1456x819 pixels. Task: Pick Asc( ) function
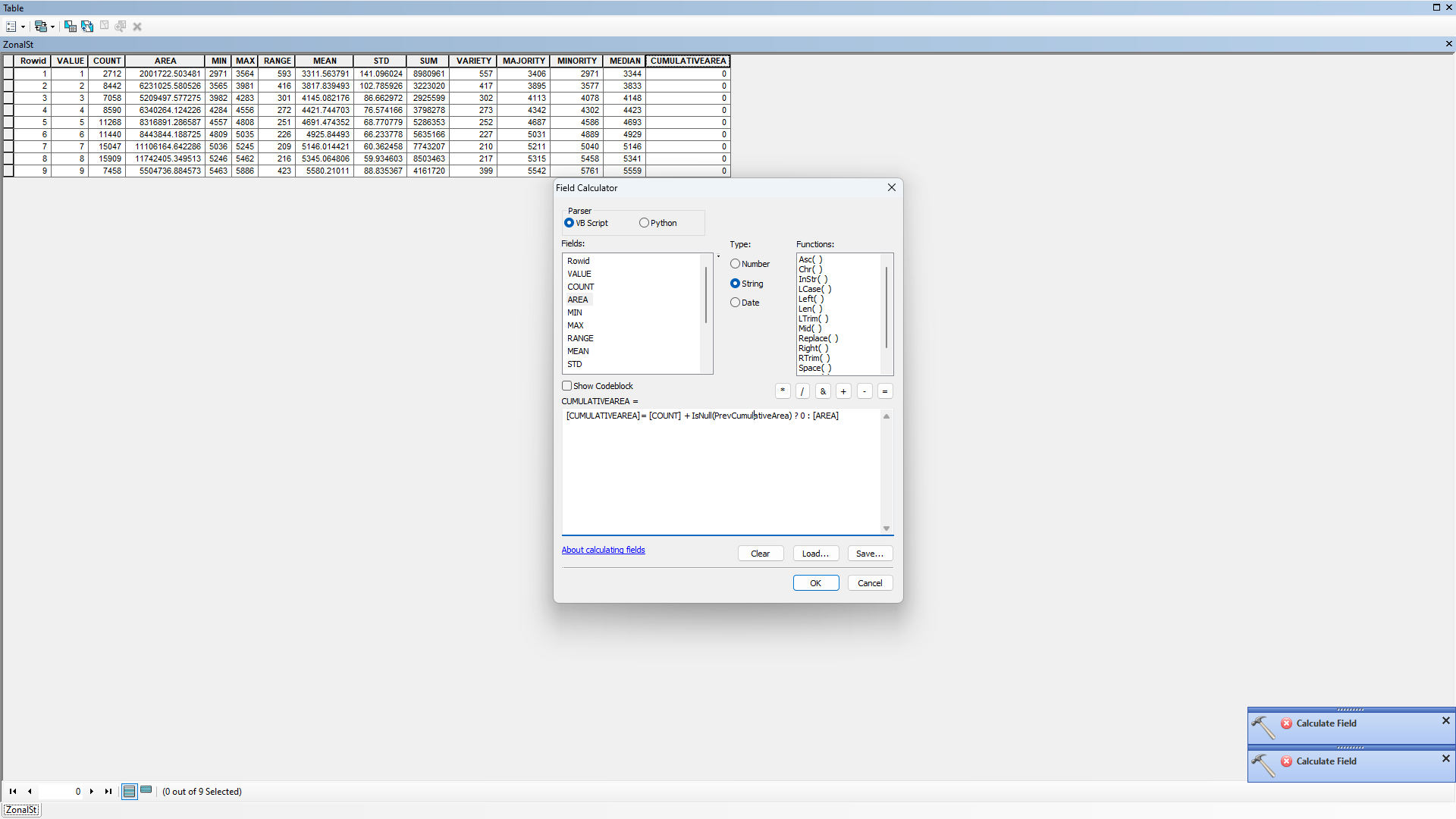[811, 259]
